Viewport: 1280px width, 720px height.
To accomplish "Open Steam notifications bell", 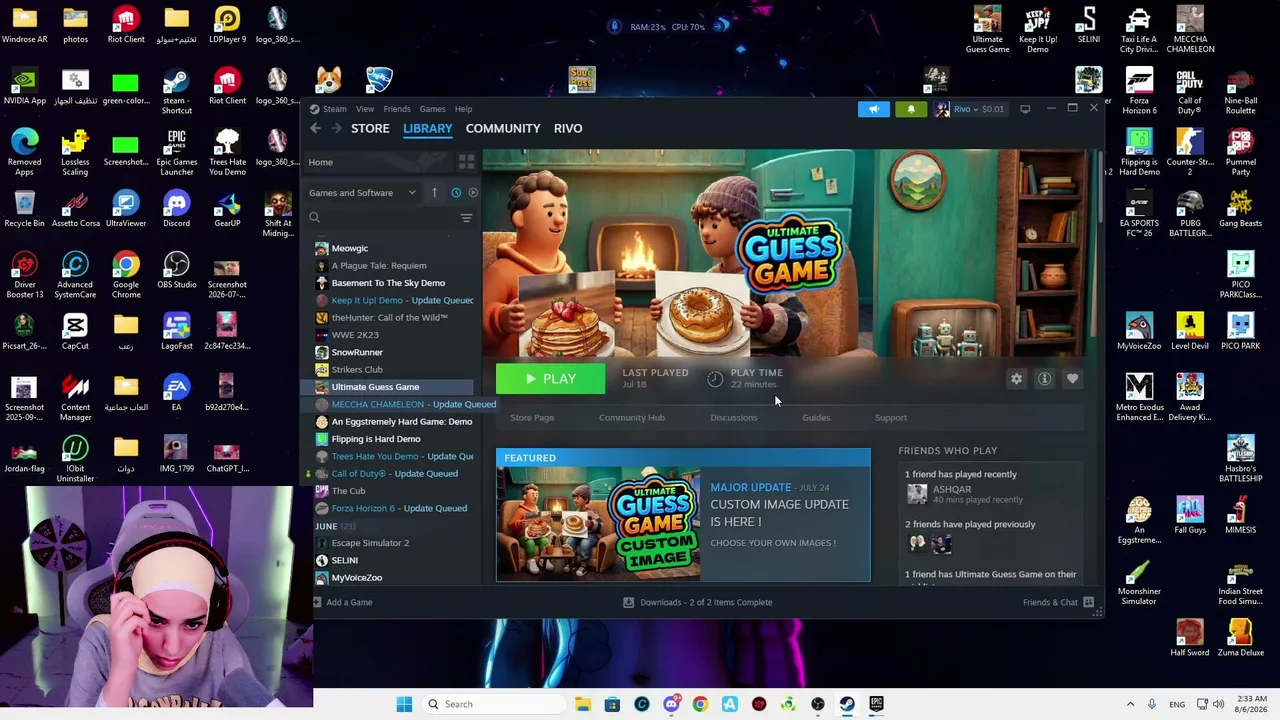I will [911, 109].
